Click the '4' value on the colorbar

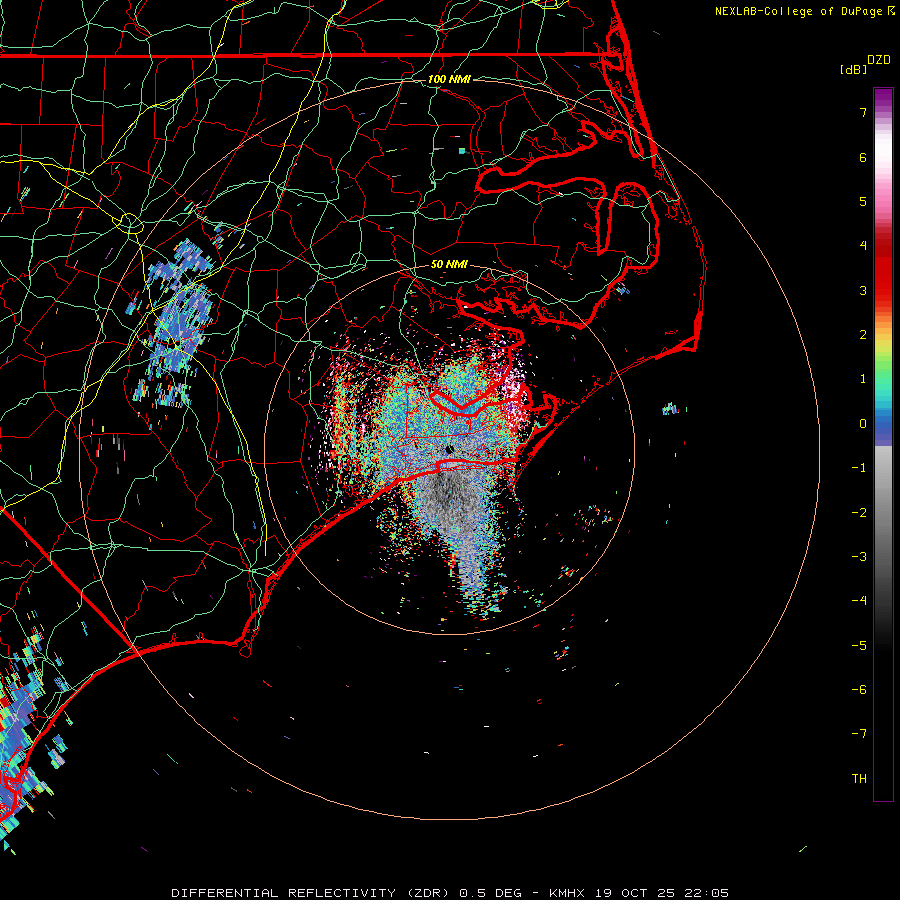pyautogui.click(x=863, y=246)
